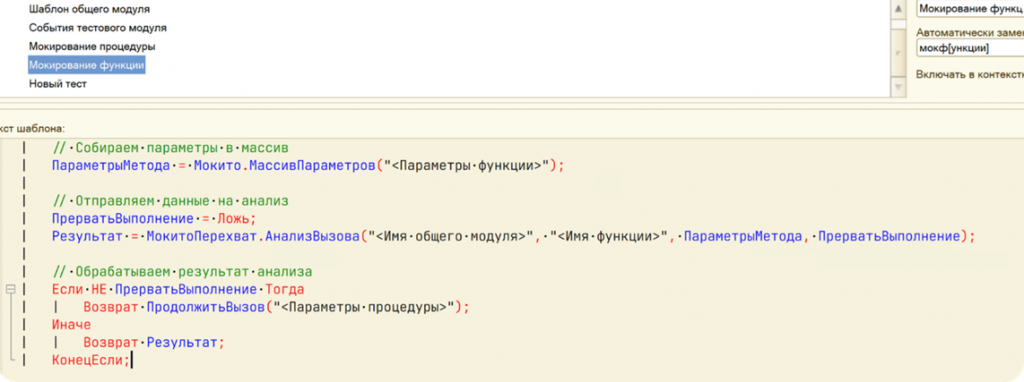Click the ПрерватьВыполнение = Ложь line
The image size is (1024, 382).
click(x=153, y=219)
